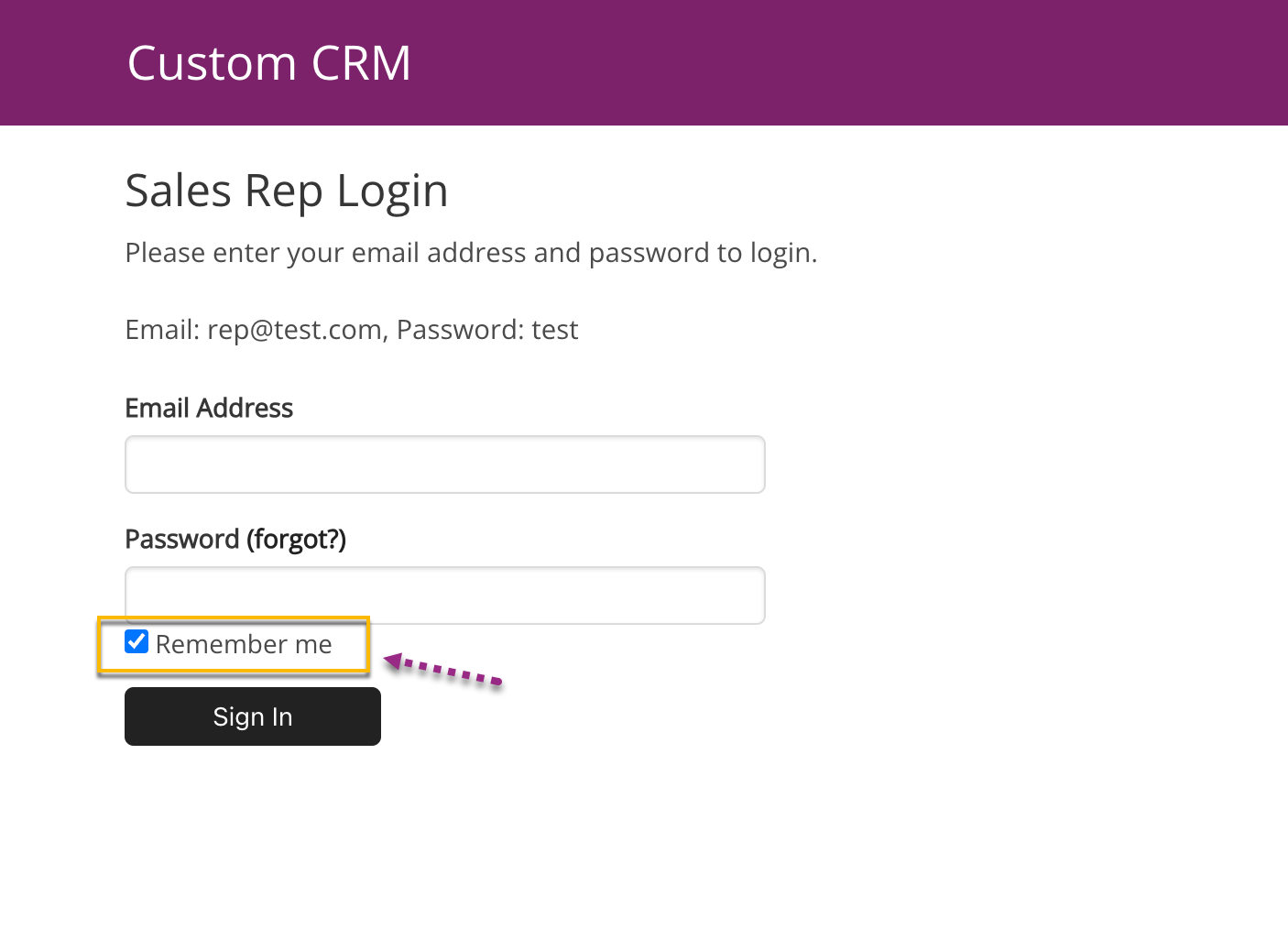
Task: Click the "Sign In" button text
Action: 253,717
